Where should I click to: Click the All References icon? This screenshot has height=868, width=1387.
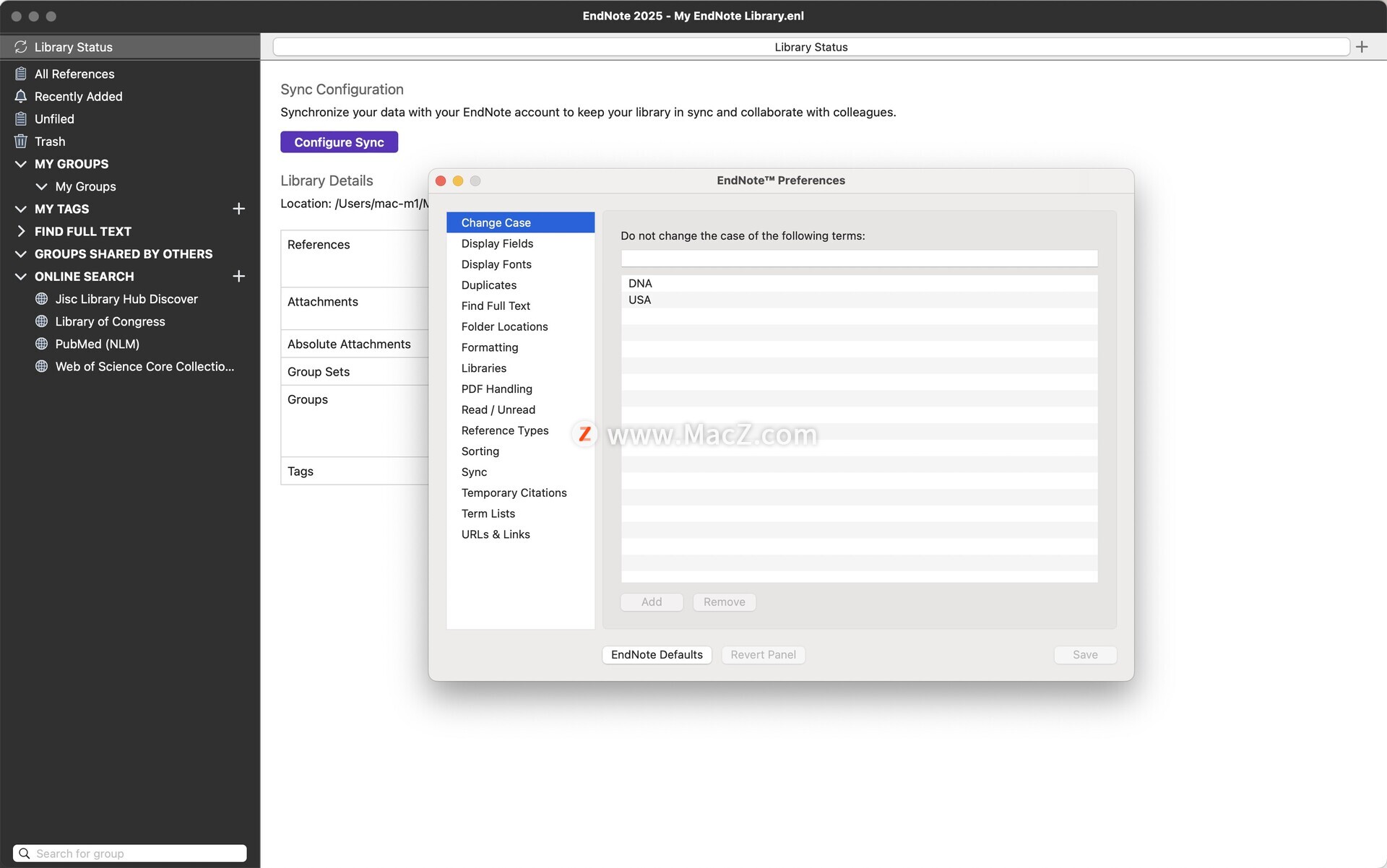tap(21, 74)
